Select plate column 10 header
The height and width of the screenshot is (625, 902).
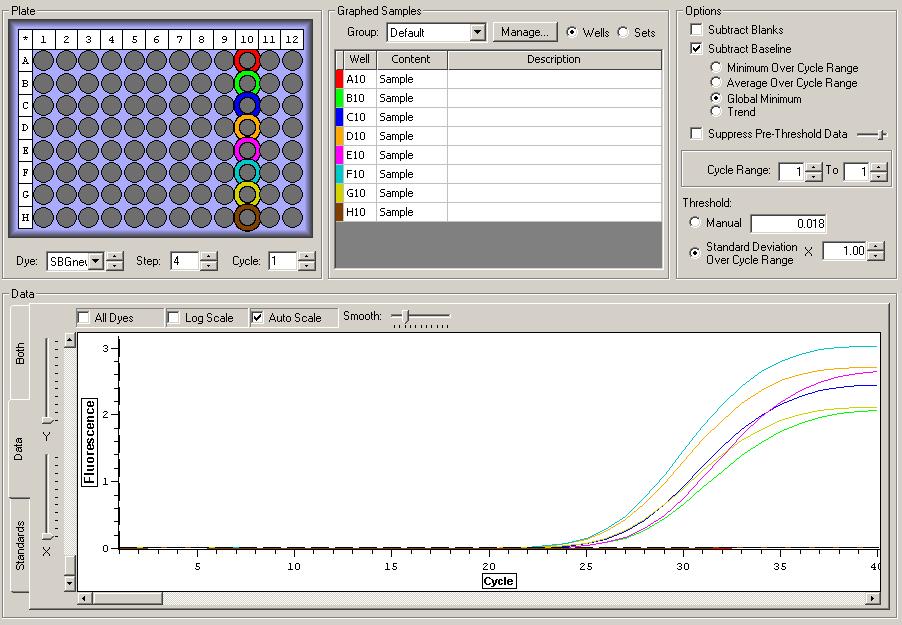point(247,39)
